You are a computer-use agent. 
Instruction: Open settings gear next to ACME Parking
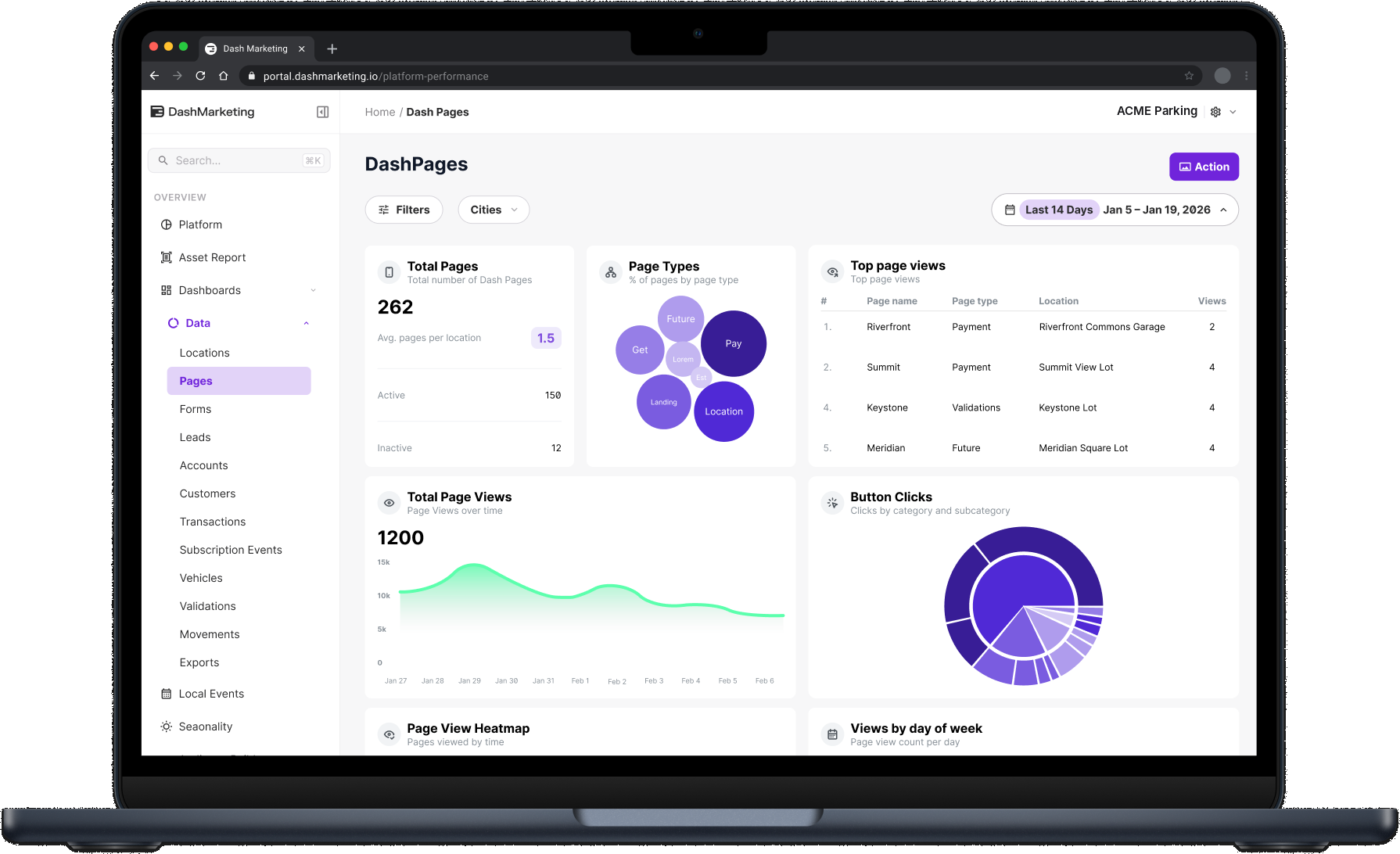1215,112
